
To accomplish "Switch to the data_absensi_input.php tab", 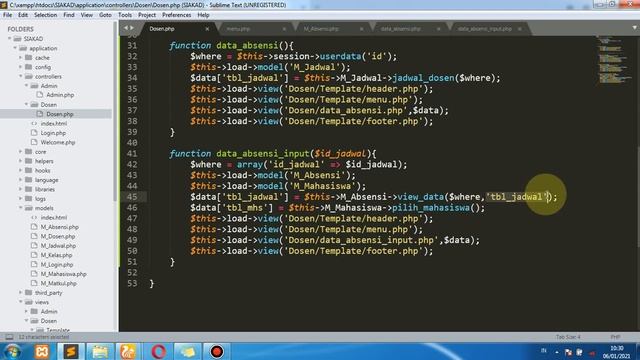I will tap(484, 29).
